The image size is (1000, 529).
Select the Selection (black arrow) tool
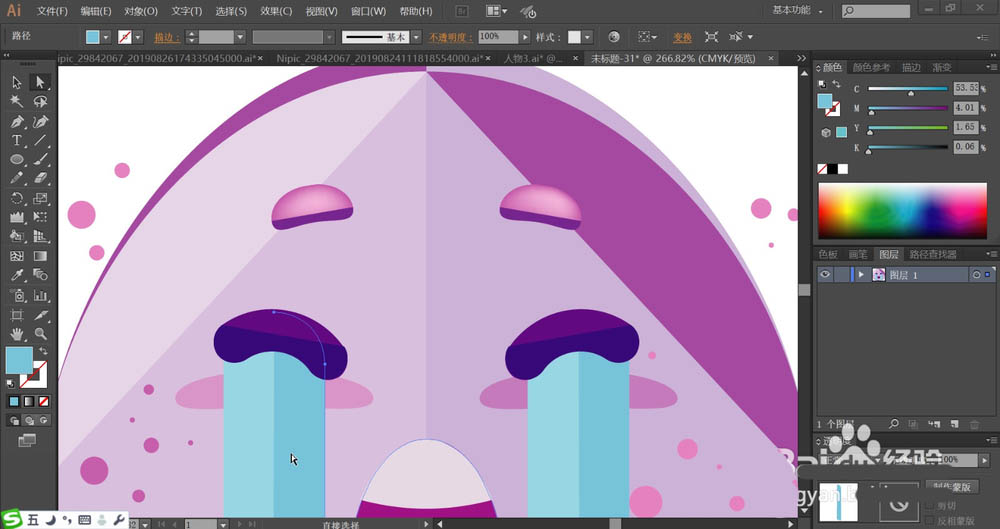point(17,82)
